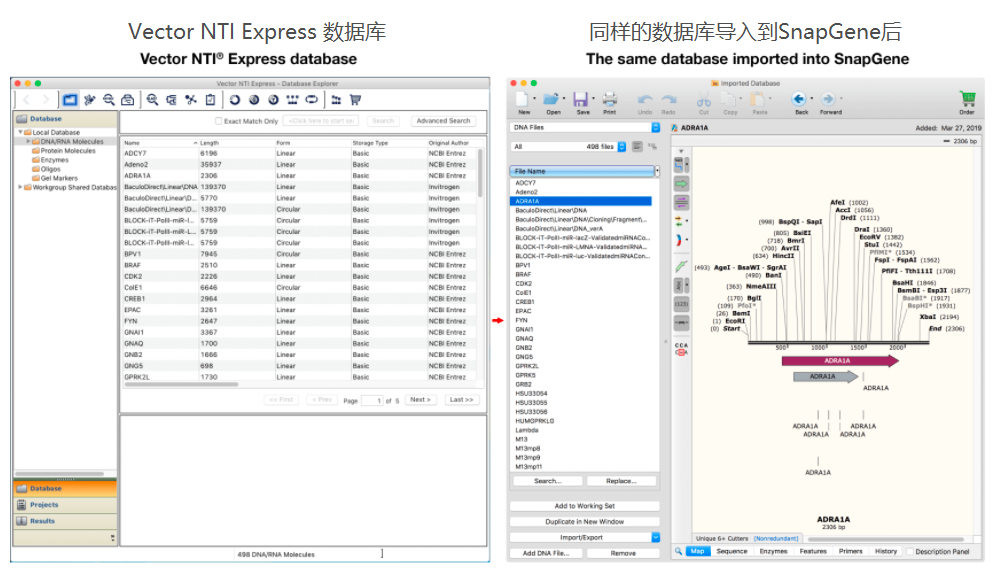Click the Next > page button
The width and height of the screenshot is (997, 571).
(420, 400)
